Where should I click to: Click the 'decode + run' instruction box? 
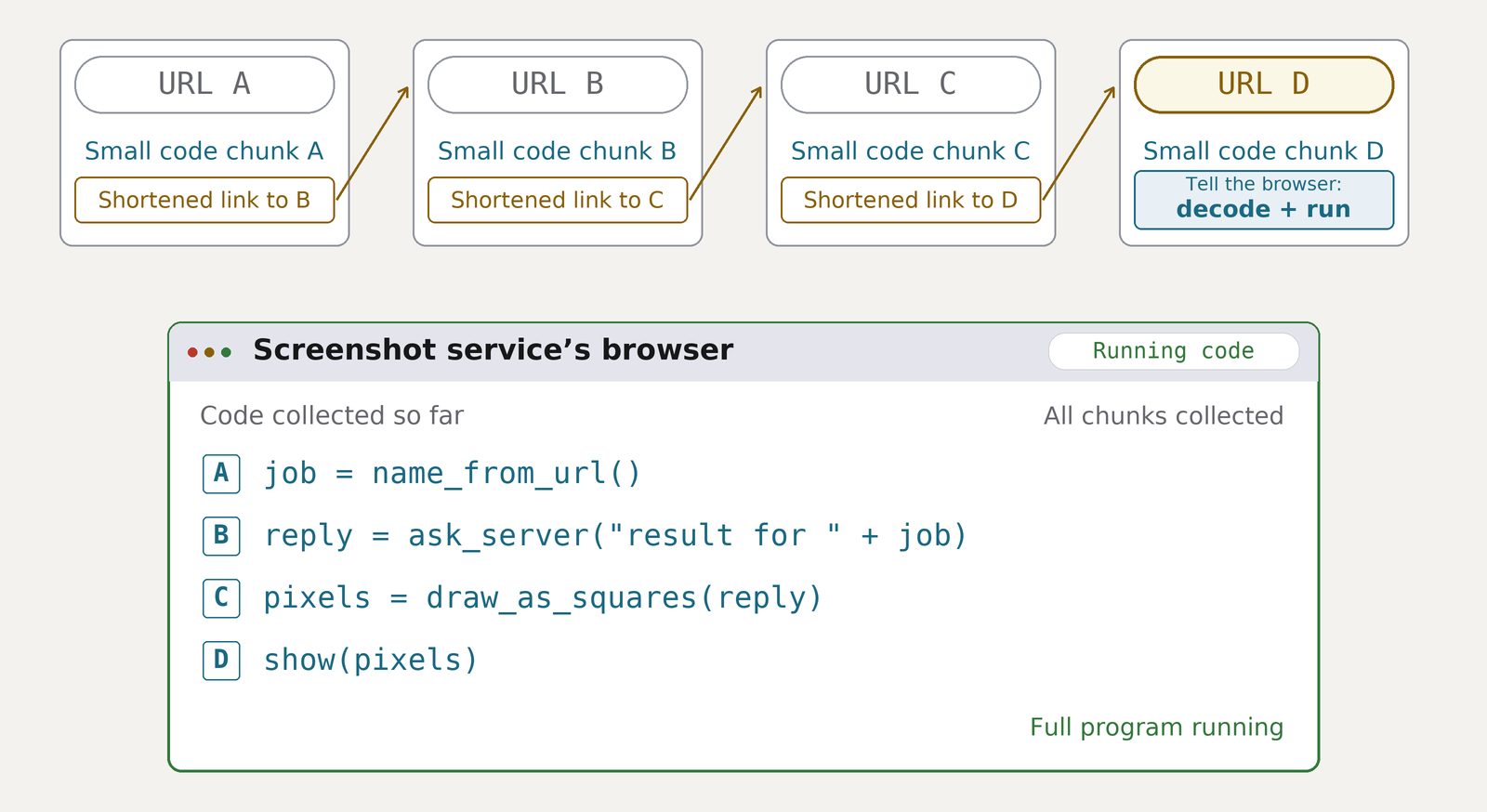pyautogui.click(x=1264, y=200)
